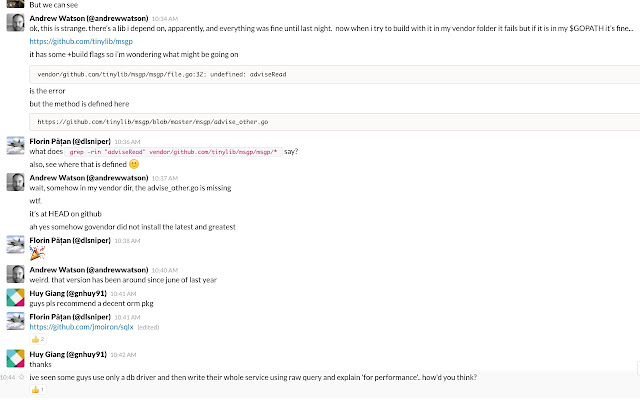This screenshot has height=400, width=640.
Task: Click the advise_other.go URL code block
Action: tap(335, 122)
